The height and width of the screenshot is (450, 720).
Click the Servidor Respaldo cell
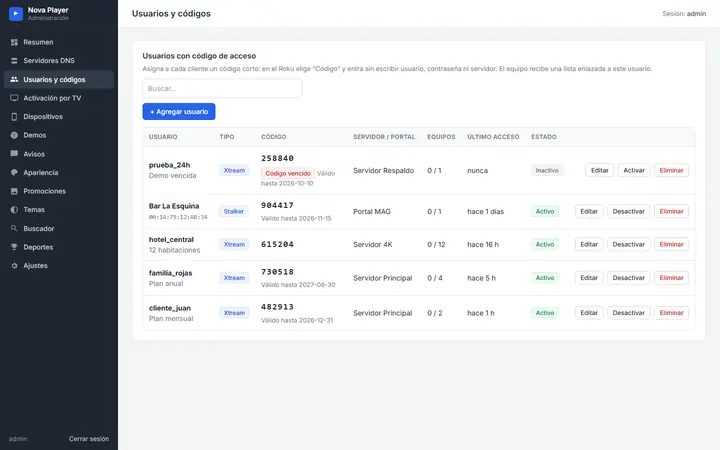pos(383,170)
